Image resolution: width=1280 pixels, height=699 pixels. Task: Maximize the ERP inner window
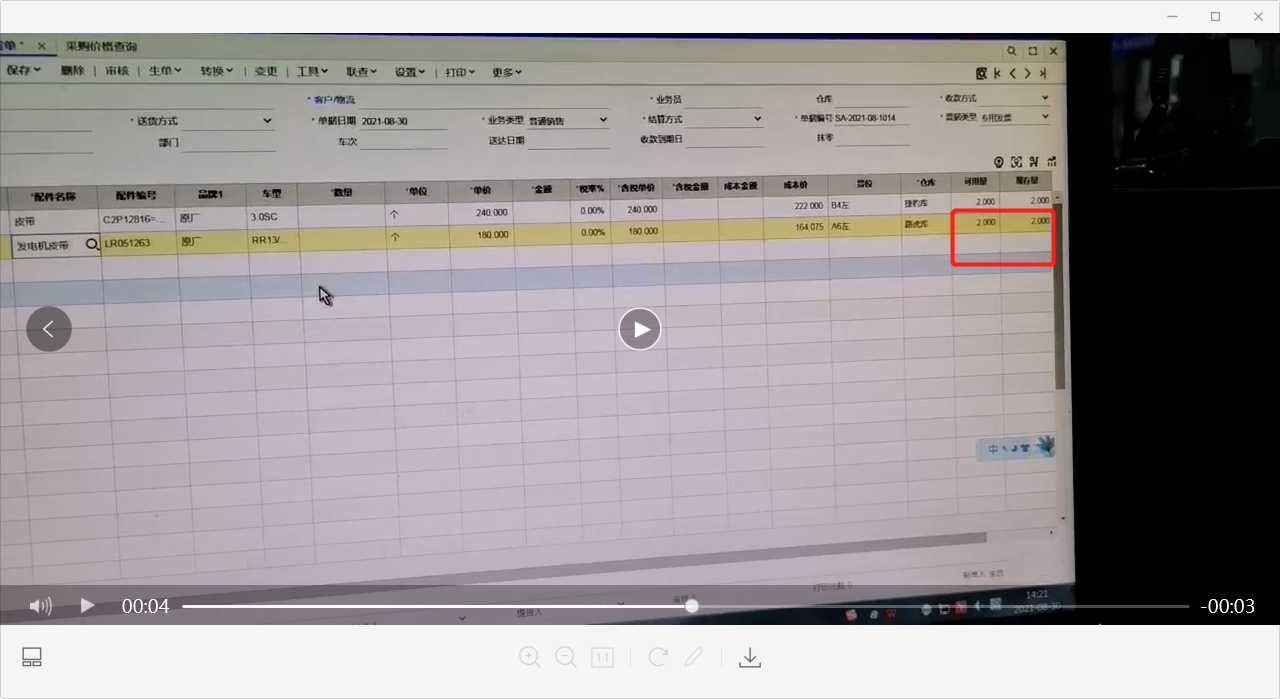1033,50
